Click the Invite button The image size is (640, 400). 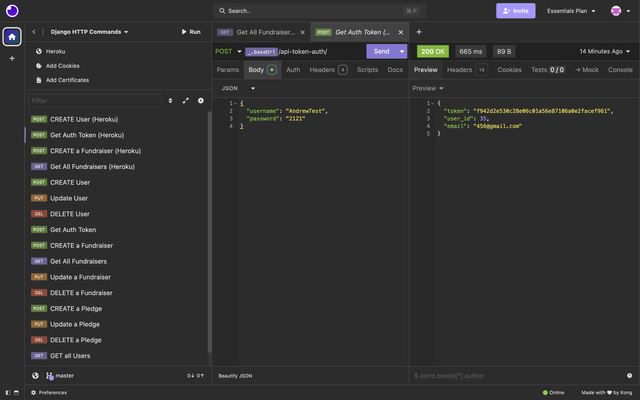(516, 11)
